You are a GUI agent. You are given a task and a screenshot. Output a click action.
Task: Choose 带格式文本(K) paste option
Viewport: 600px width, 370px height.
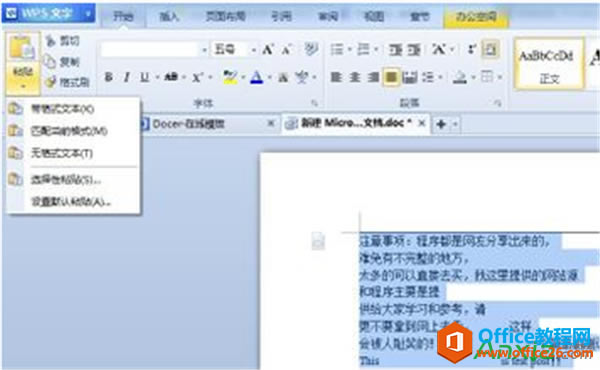73,109
